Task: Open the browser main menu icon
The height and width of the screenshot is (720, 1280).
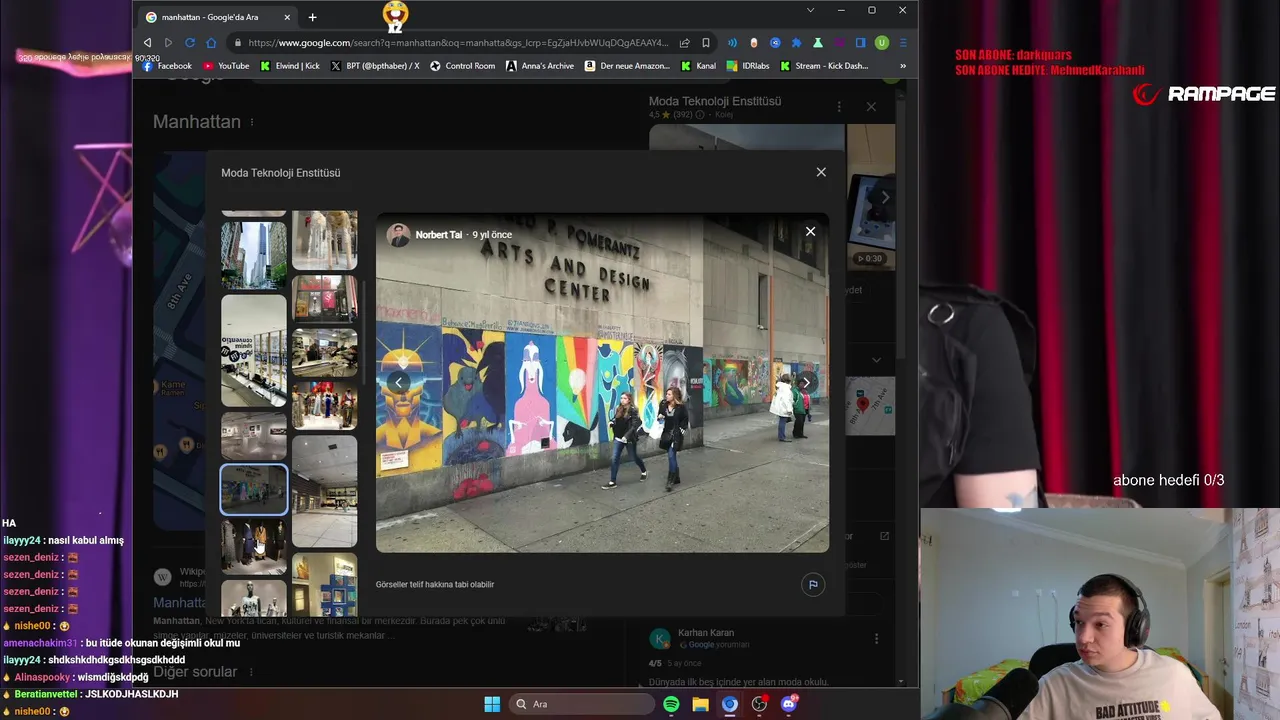Action: [903, 43]
